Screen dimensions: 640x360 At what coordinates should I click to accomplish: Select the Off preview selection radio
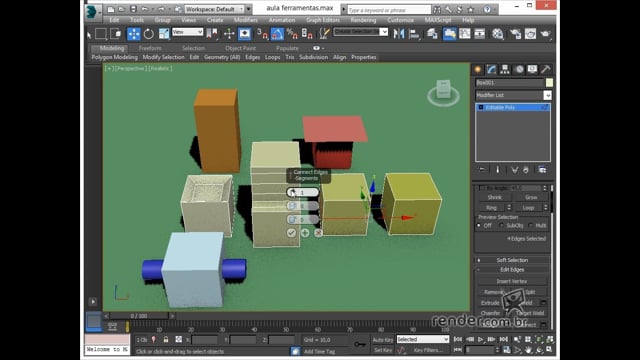(x=479, y=225)
